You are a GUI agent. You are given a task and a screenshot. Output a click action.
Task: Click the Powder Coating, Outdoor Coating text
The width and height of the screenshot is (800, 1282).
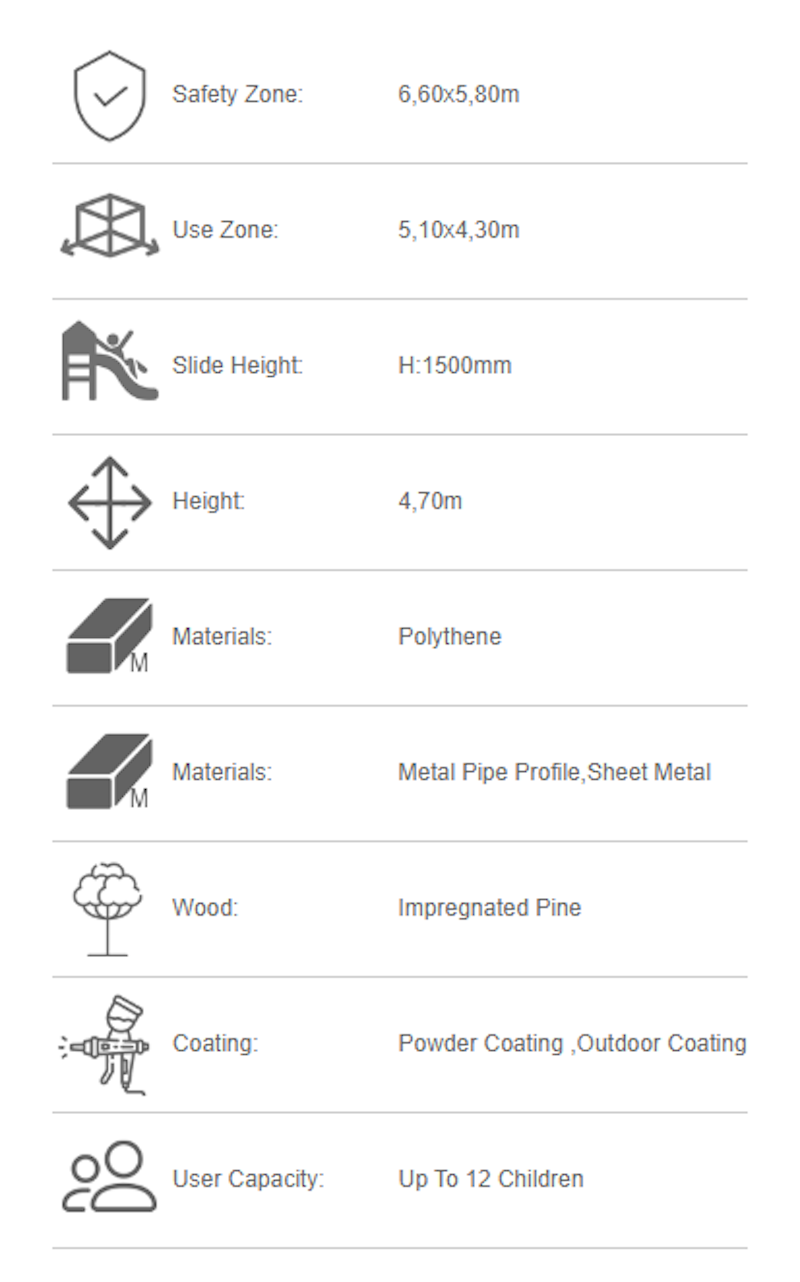pyautogui.click(x=572, y=1043)
